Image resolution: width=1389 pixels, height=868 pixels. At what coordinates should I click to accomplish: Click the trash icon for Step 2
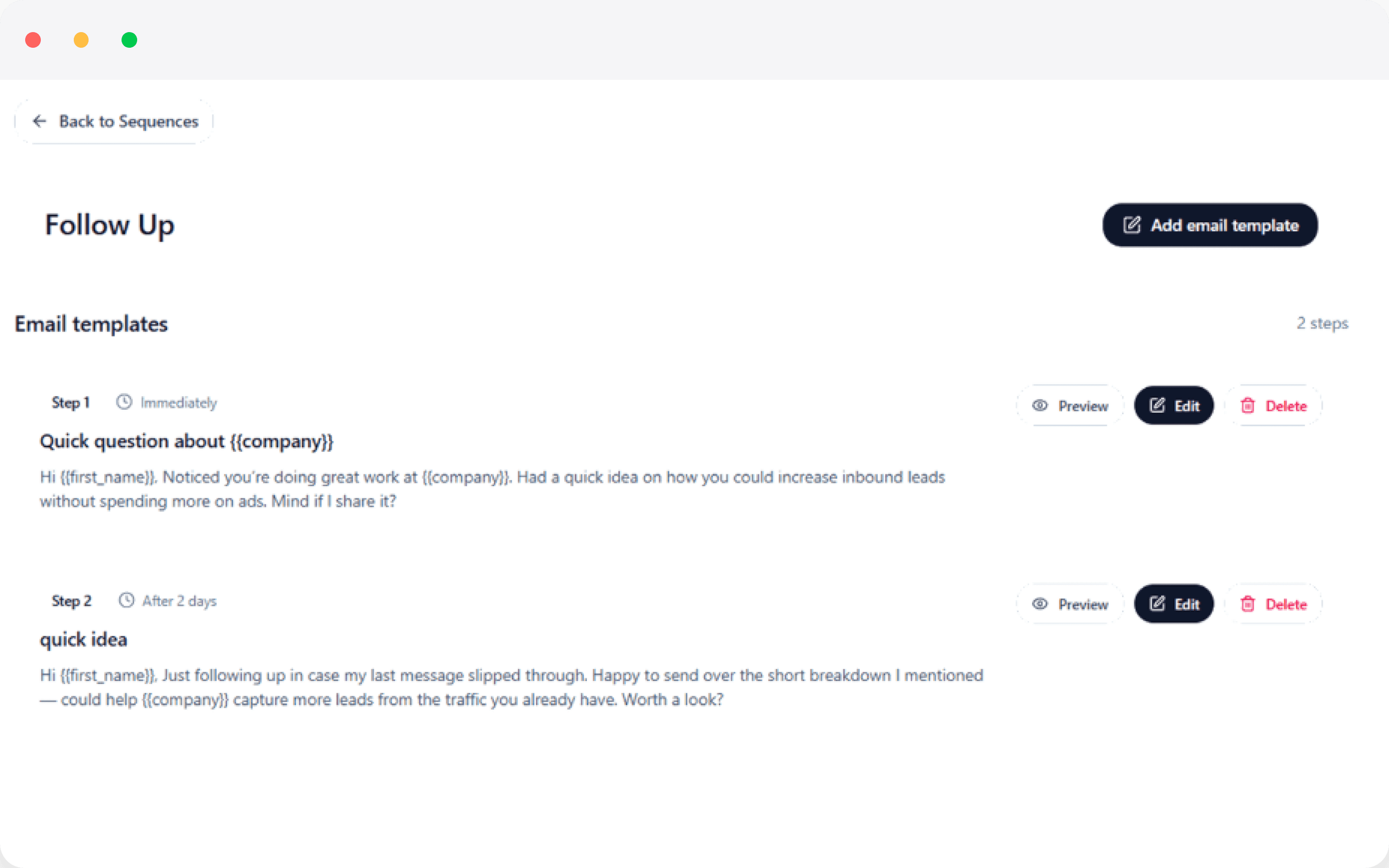coord(1247,604)
